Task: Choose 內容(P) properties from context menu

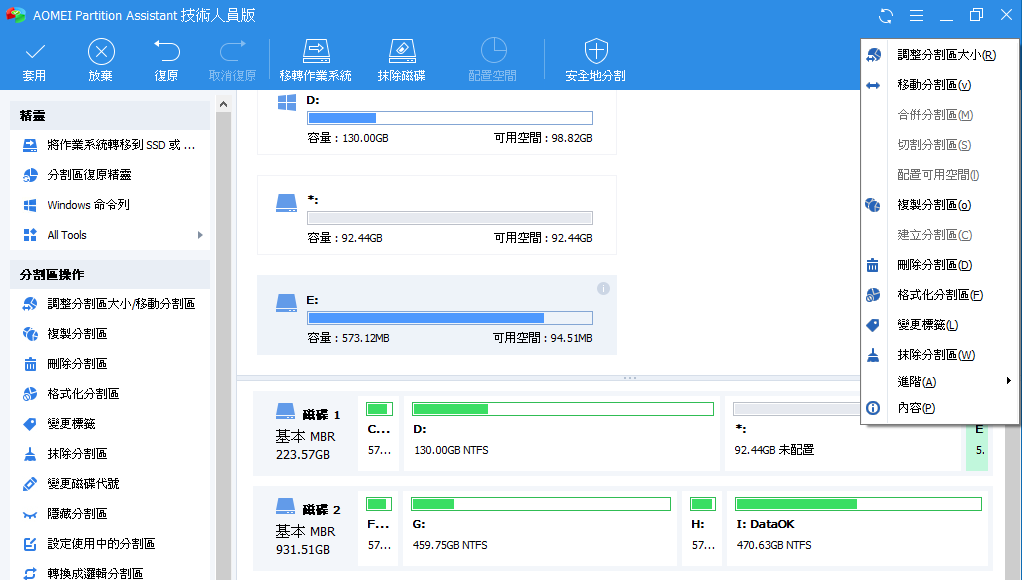Action: pyautogui.click(x=939, y=408)
